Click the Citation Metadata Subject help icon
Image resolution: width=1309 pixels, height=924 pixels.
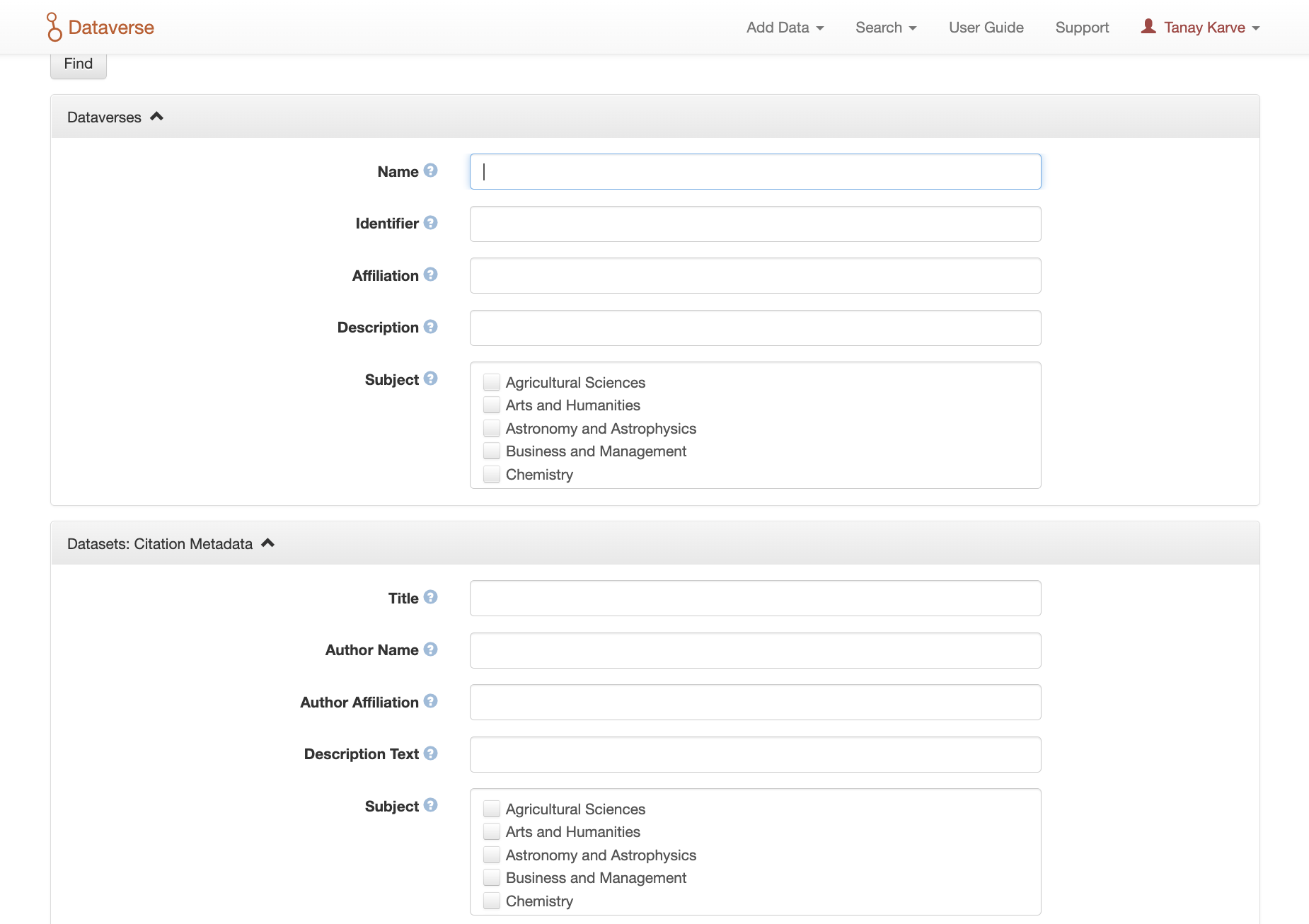pyautogui.click(x=430, y=805)
